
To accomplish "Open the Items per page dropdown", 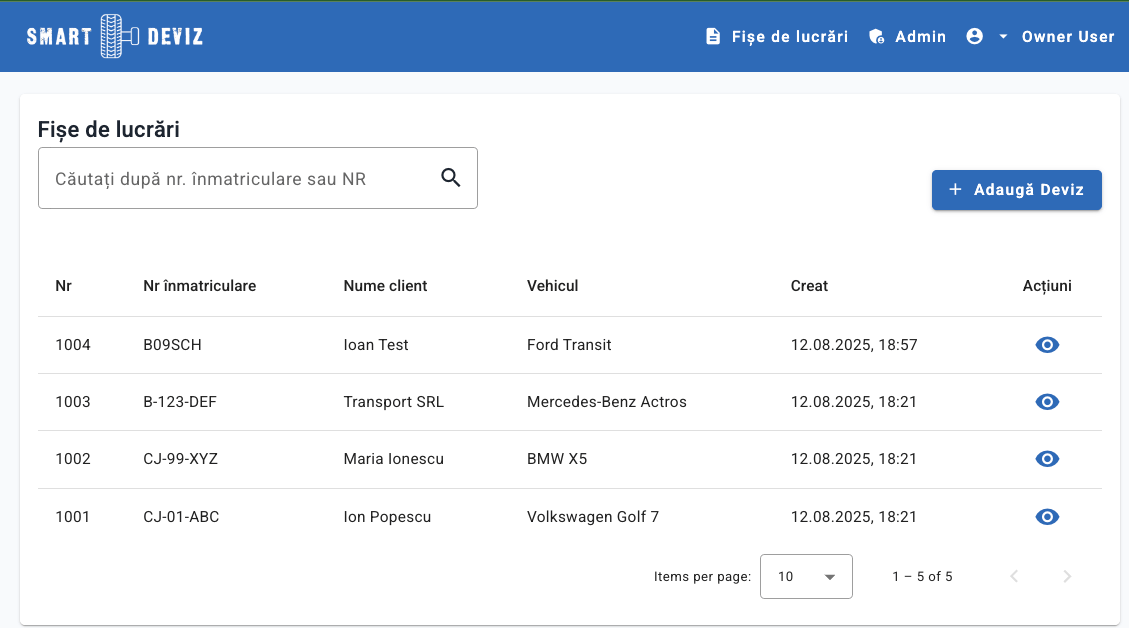I will (x=806, y=576).
